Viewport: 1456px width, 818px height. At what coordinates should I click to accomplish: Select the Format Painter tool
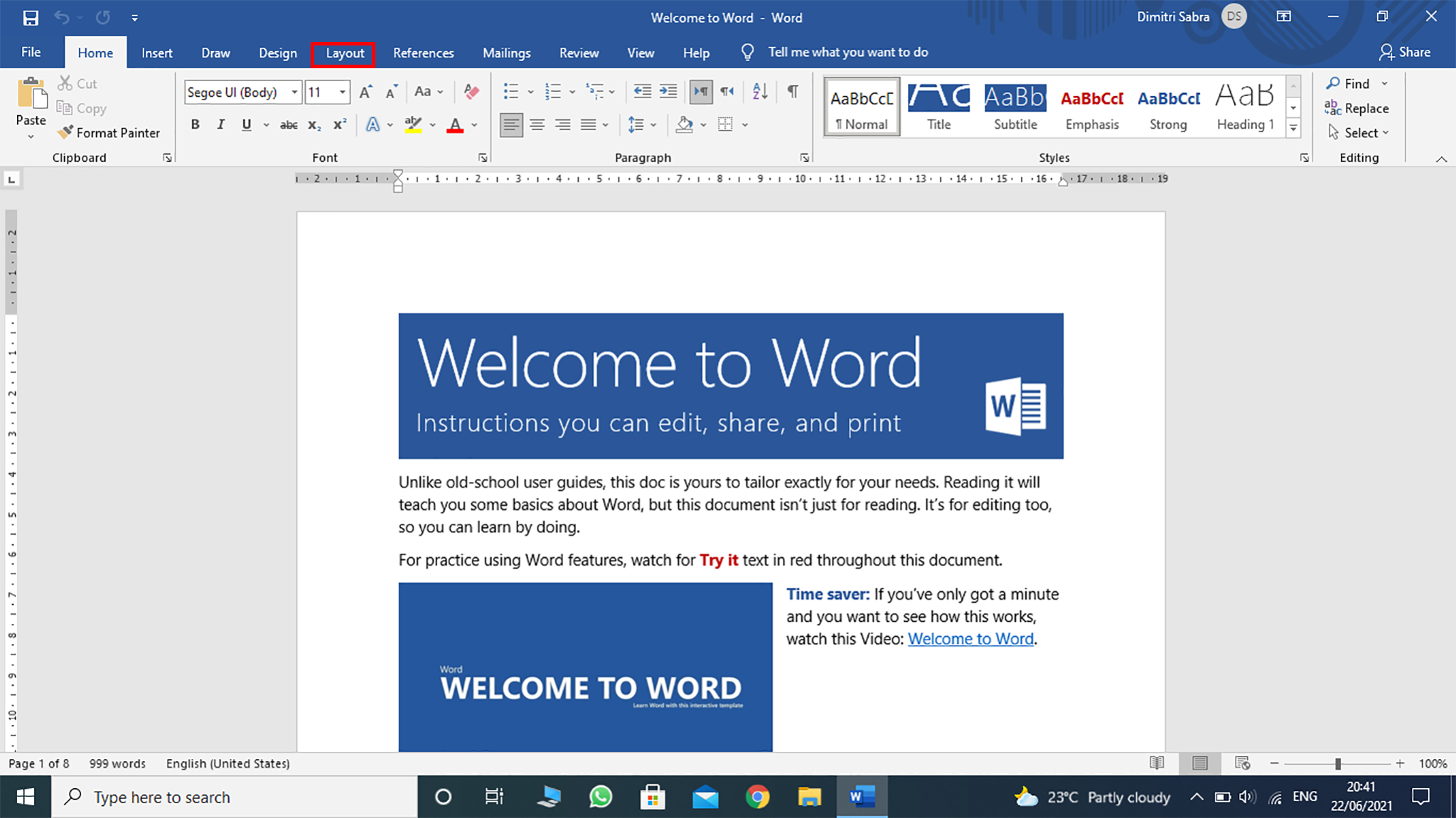click(109, 132)
